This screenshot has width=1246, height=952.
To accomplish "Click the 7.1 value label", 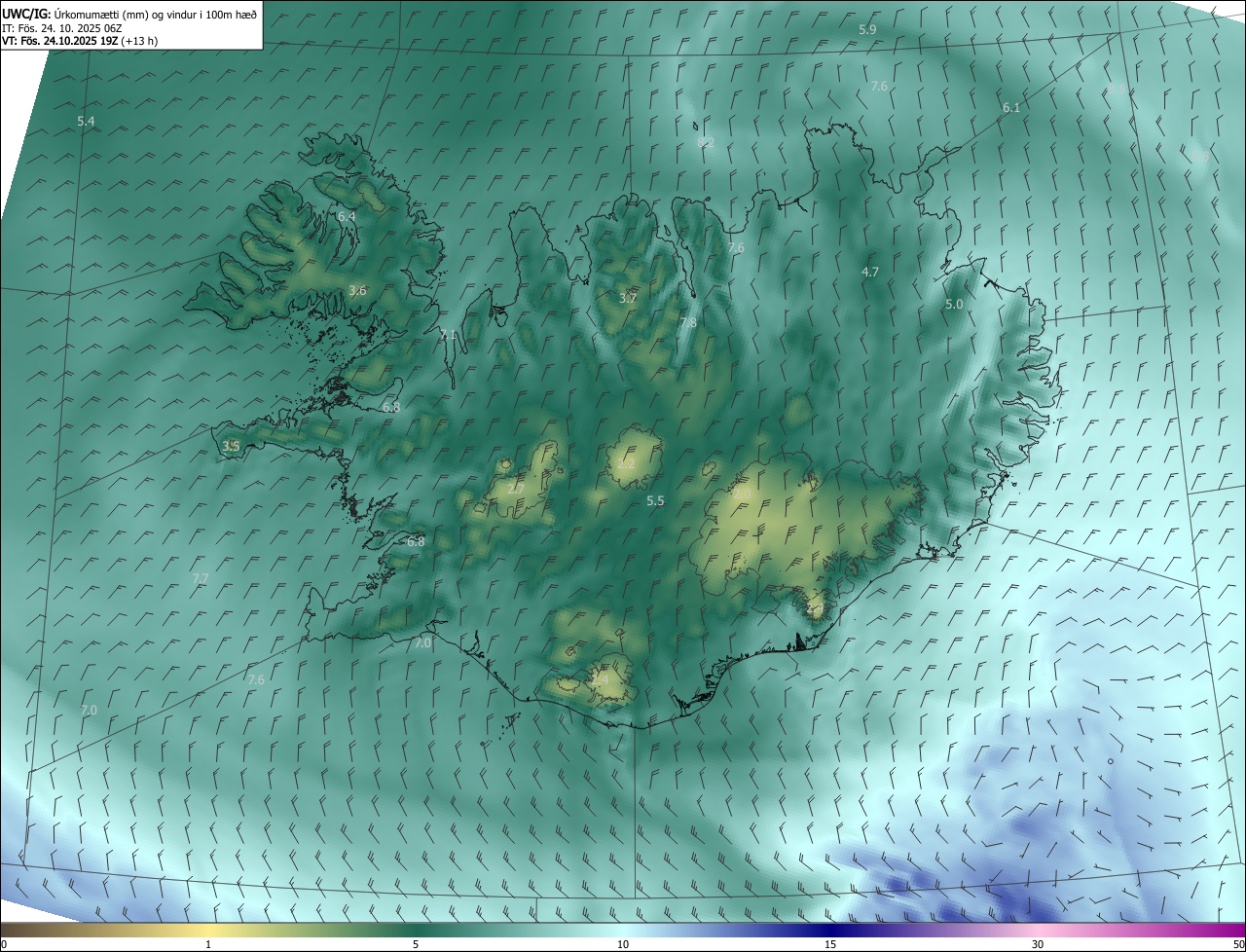I will pos(448,335).
